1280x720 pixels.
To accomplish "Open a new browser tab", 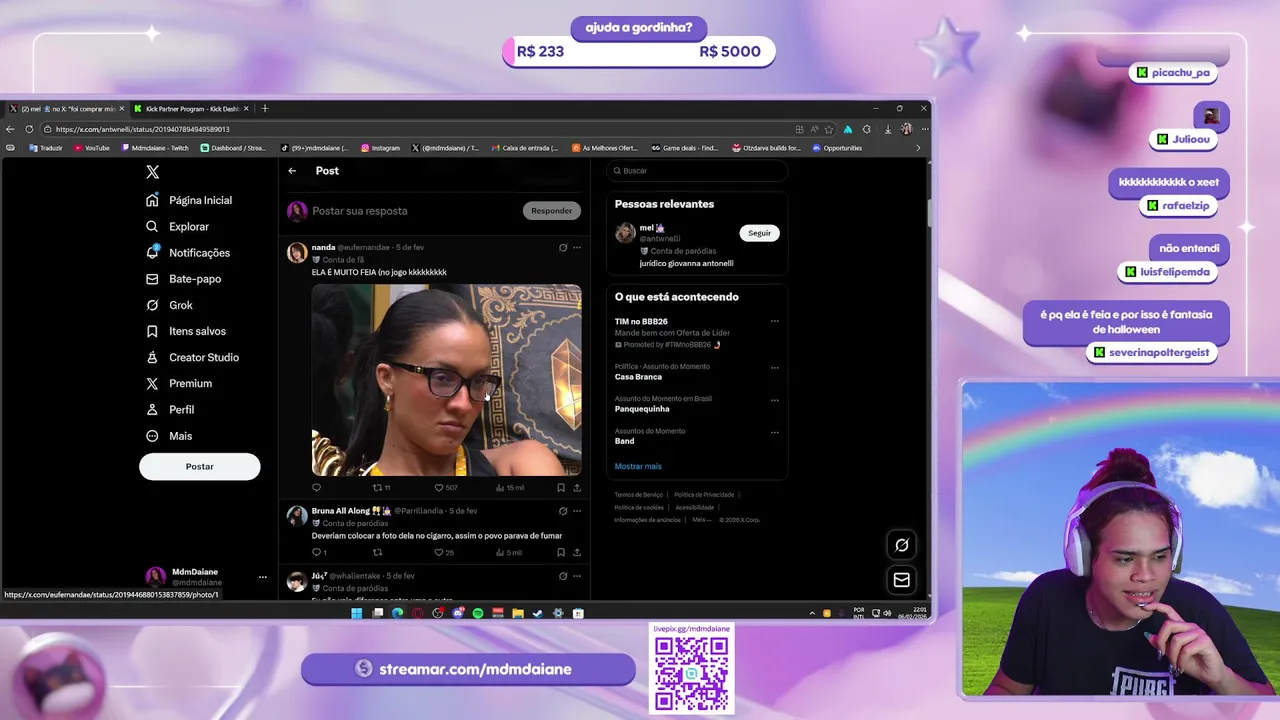I will point(265,108).
